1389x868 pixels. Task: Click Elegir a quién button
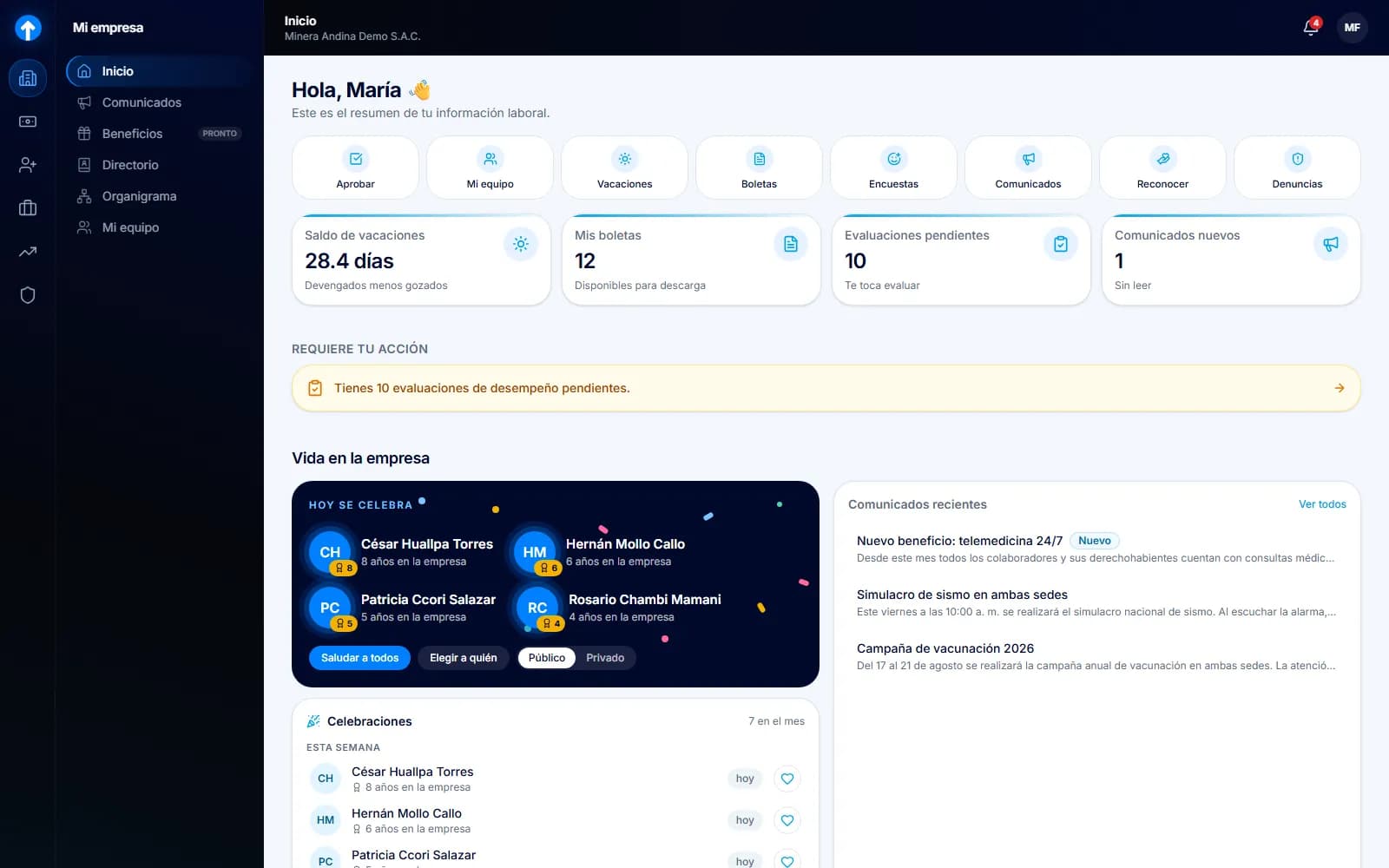464,658
